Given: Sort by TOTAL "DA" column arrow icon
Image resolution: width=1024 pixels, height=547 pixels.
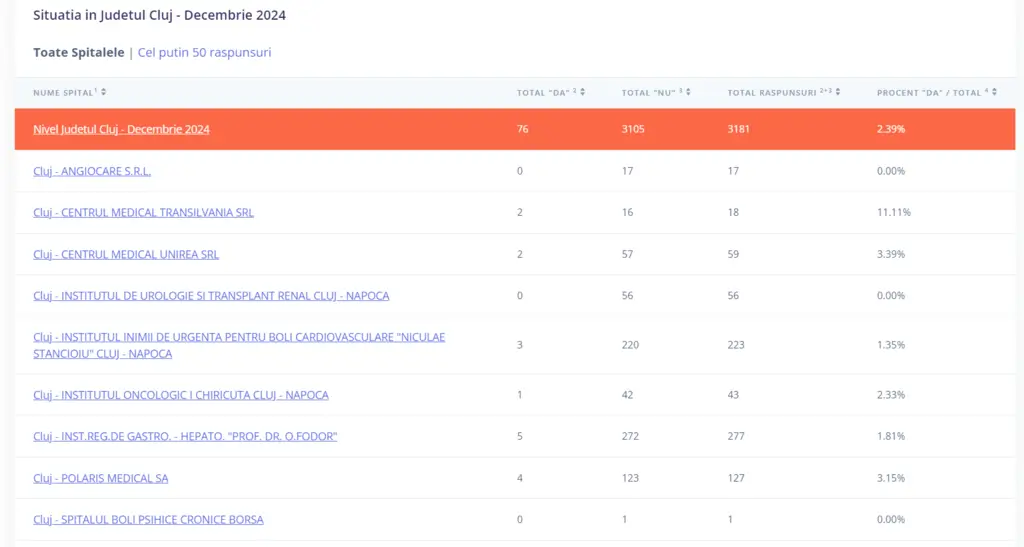Looking at the screenshot, I should (583, 92).
